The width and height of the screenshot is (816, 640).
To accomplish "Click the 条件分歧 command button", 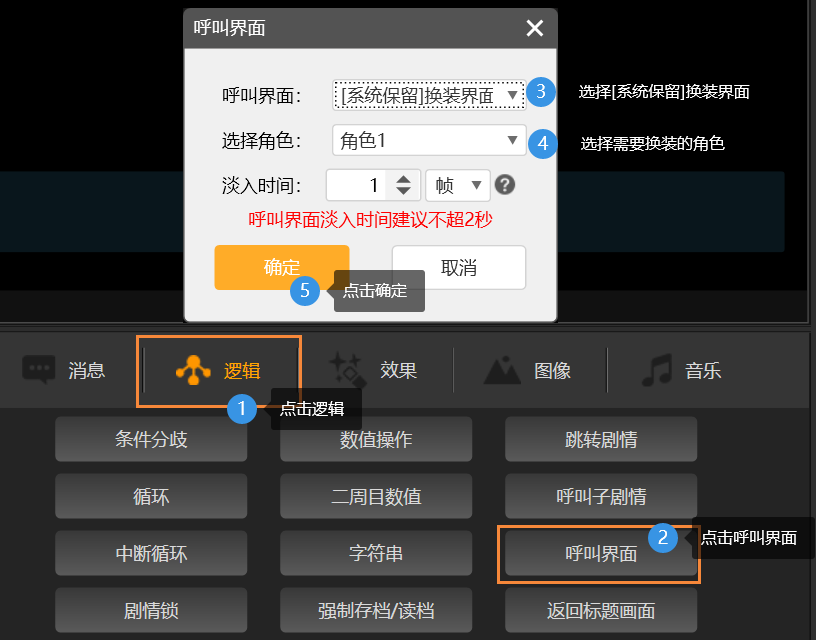I will (x=151, y=439).
